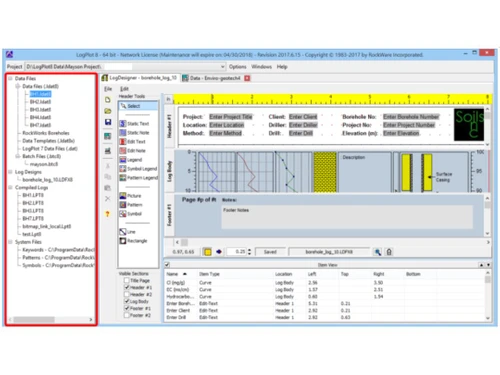Open the Help menu
The width and height of the screenshot is (500, 375).
click(282, 67)
